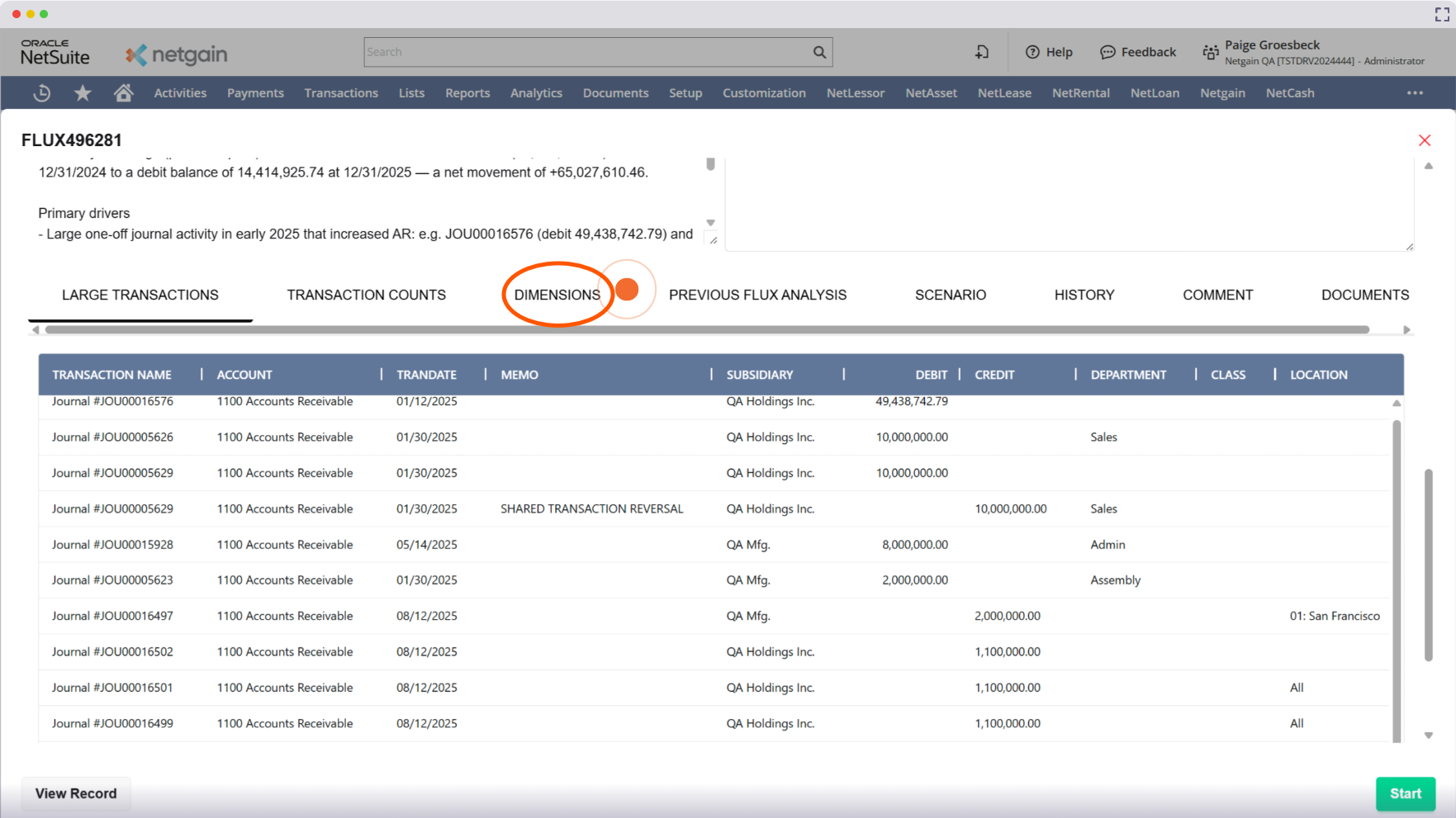Select the Previous Flux Analysis tab

[757, 295]
